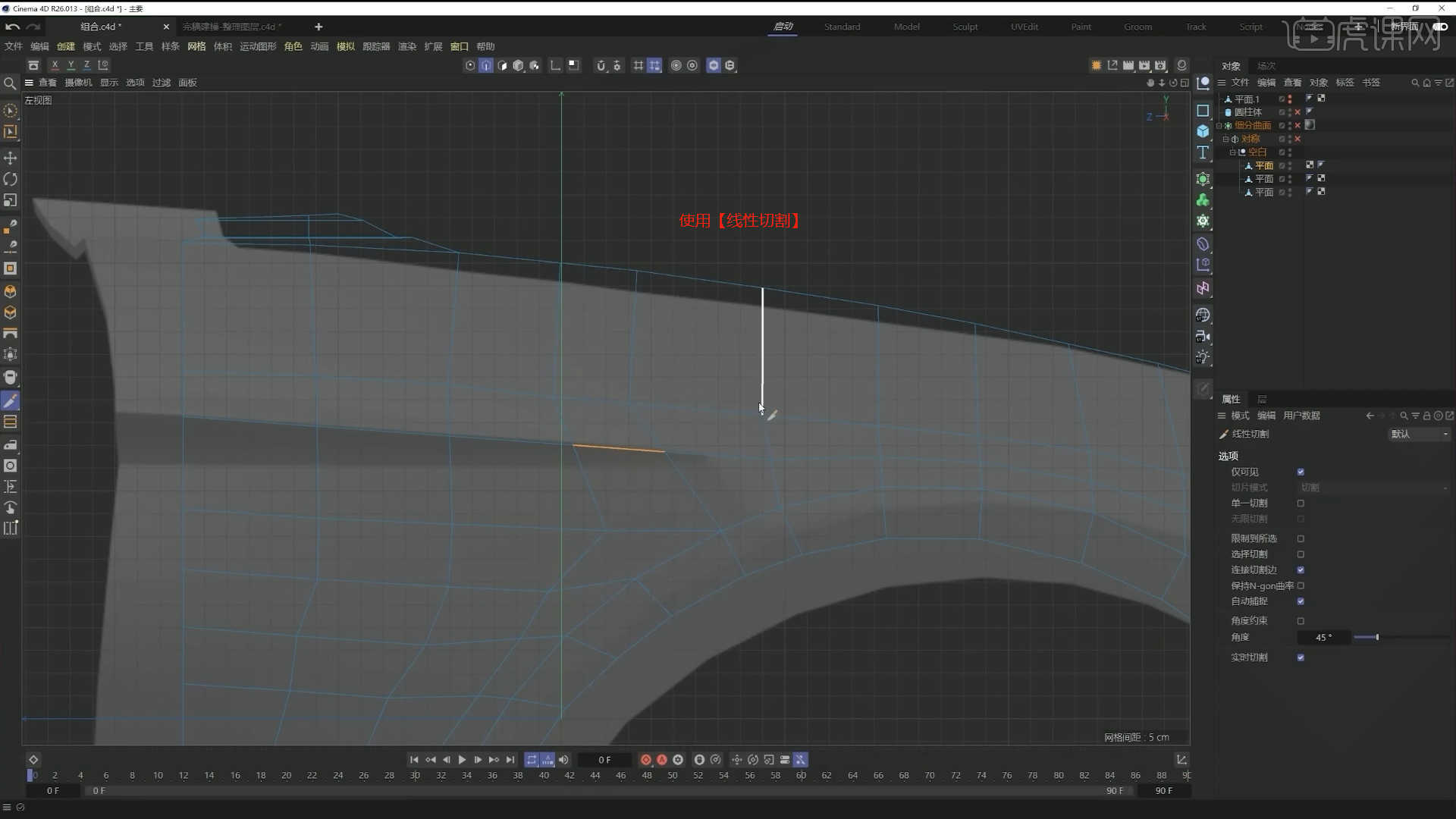Enable the 保持N-gon曲率 checkbox
The height and width of the screenshot is (819, 1456).
pos(1301,585)
